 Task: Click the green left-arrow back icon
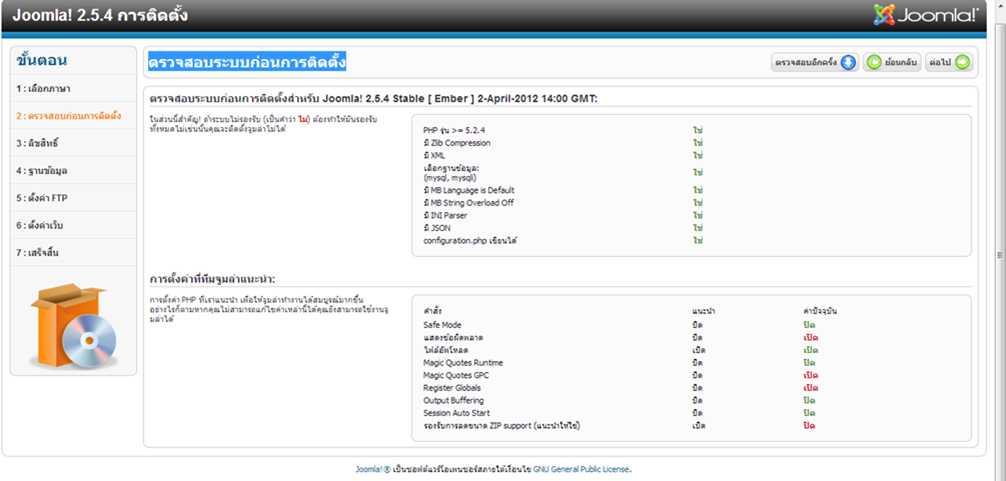(873, 62)
